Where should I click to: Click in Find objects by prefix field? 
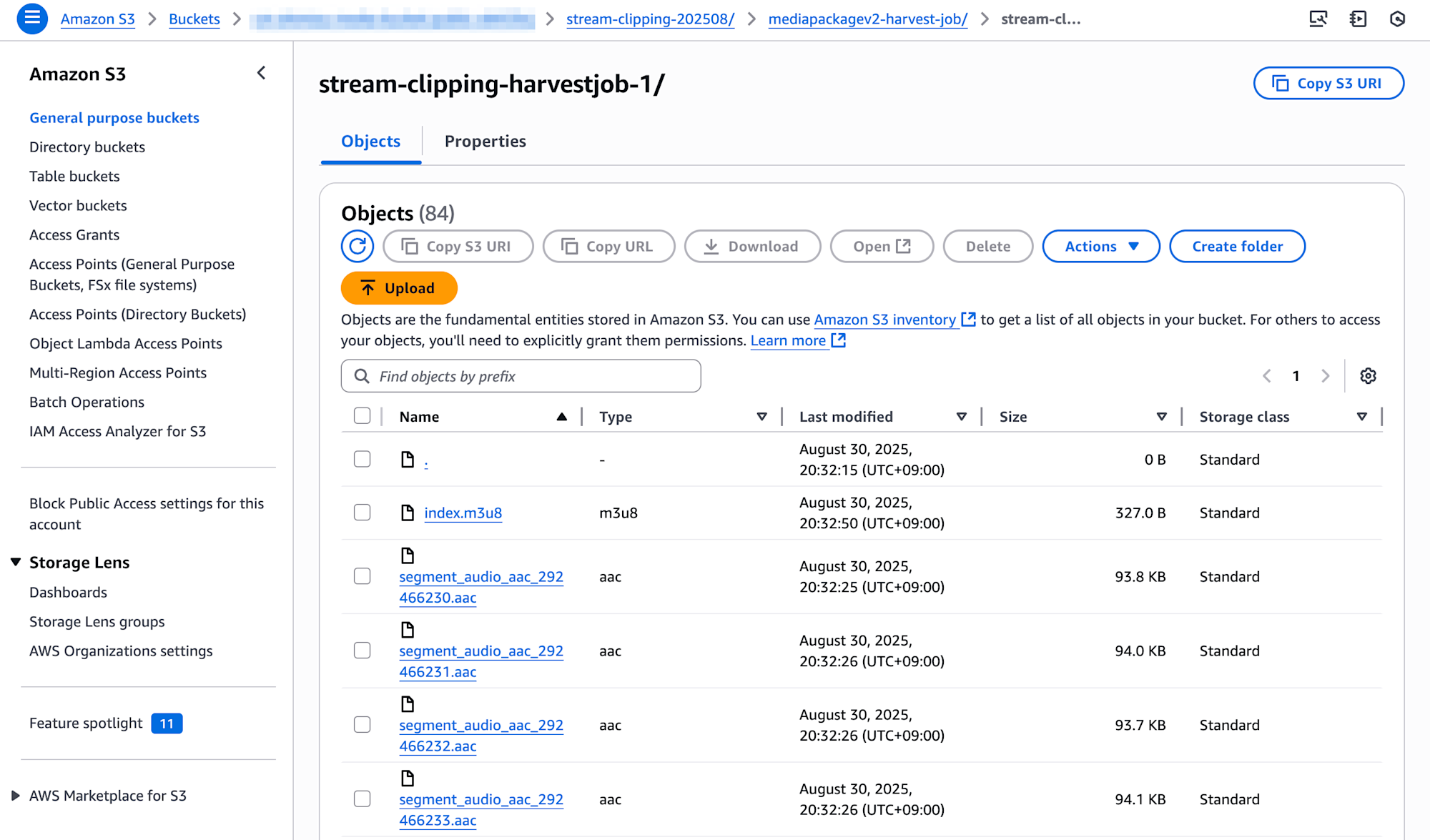pos(521,376)
